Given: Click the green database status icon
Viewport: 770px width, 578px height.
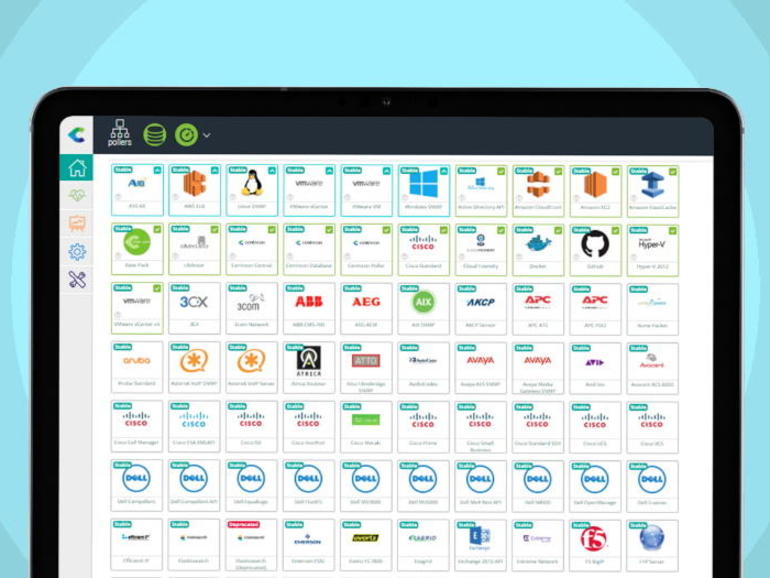Looking at the screenshot, I should [154, 135].
